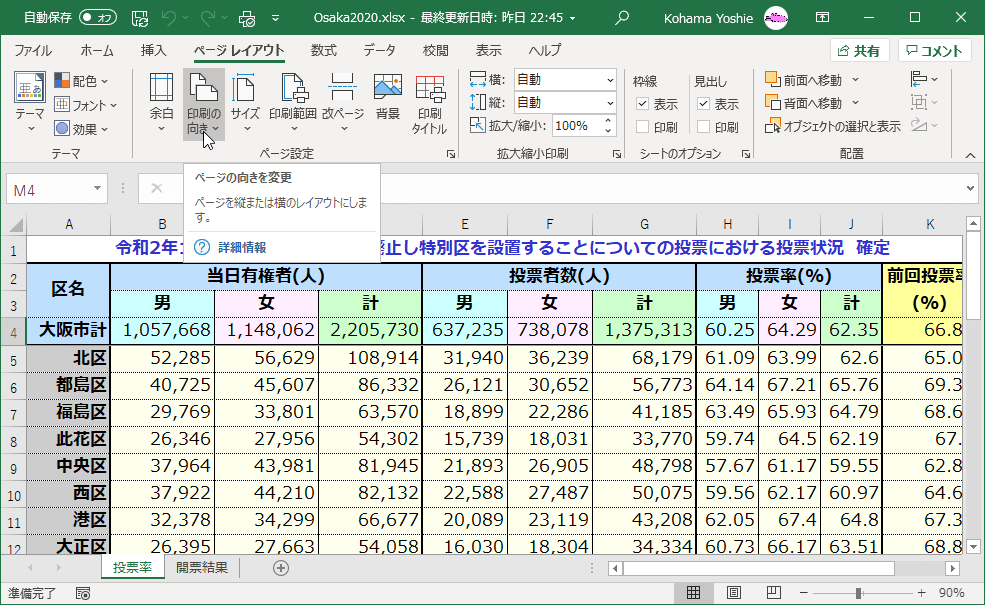The height and width of the screenshot is (605, 985).
Task: Open the 余白 (Margins) settings
Action: pyautogui.click(x=160, y=100)
